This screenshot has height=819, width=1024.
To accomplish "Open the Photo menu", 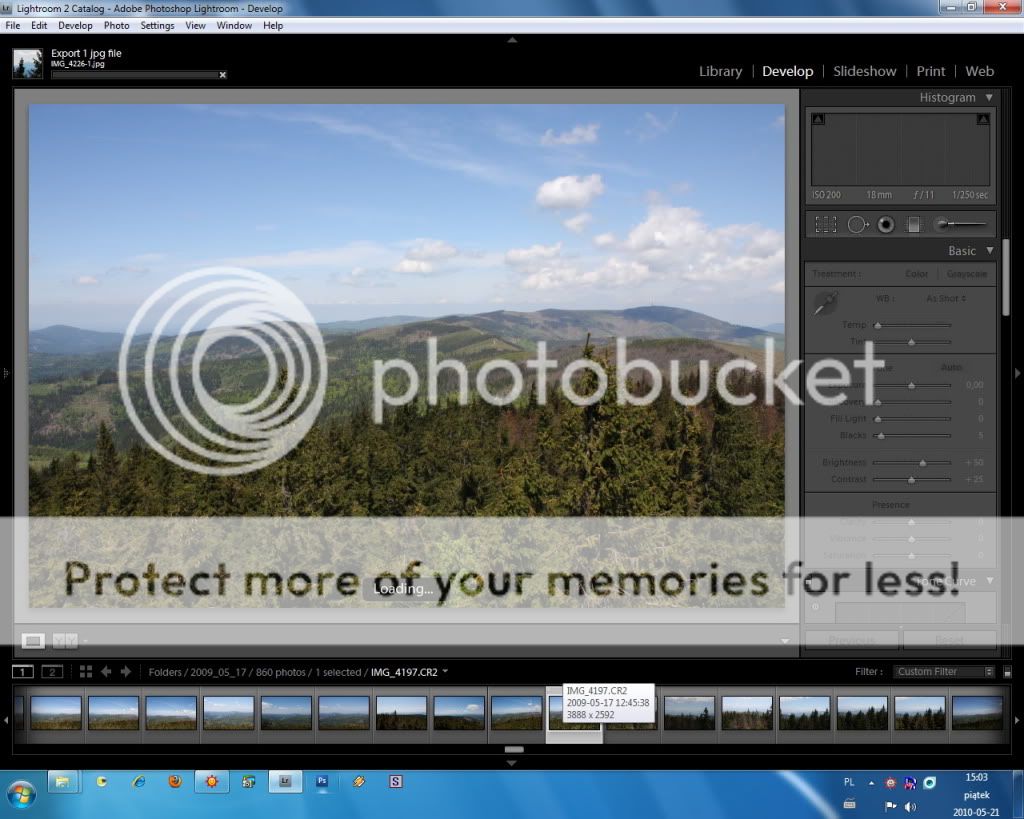I will [116, 25].
